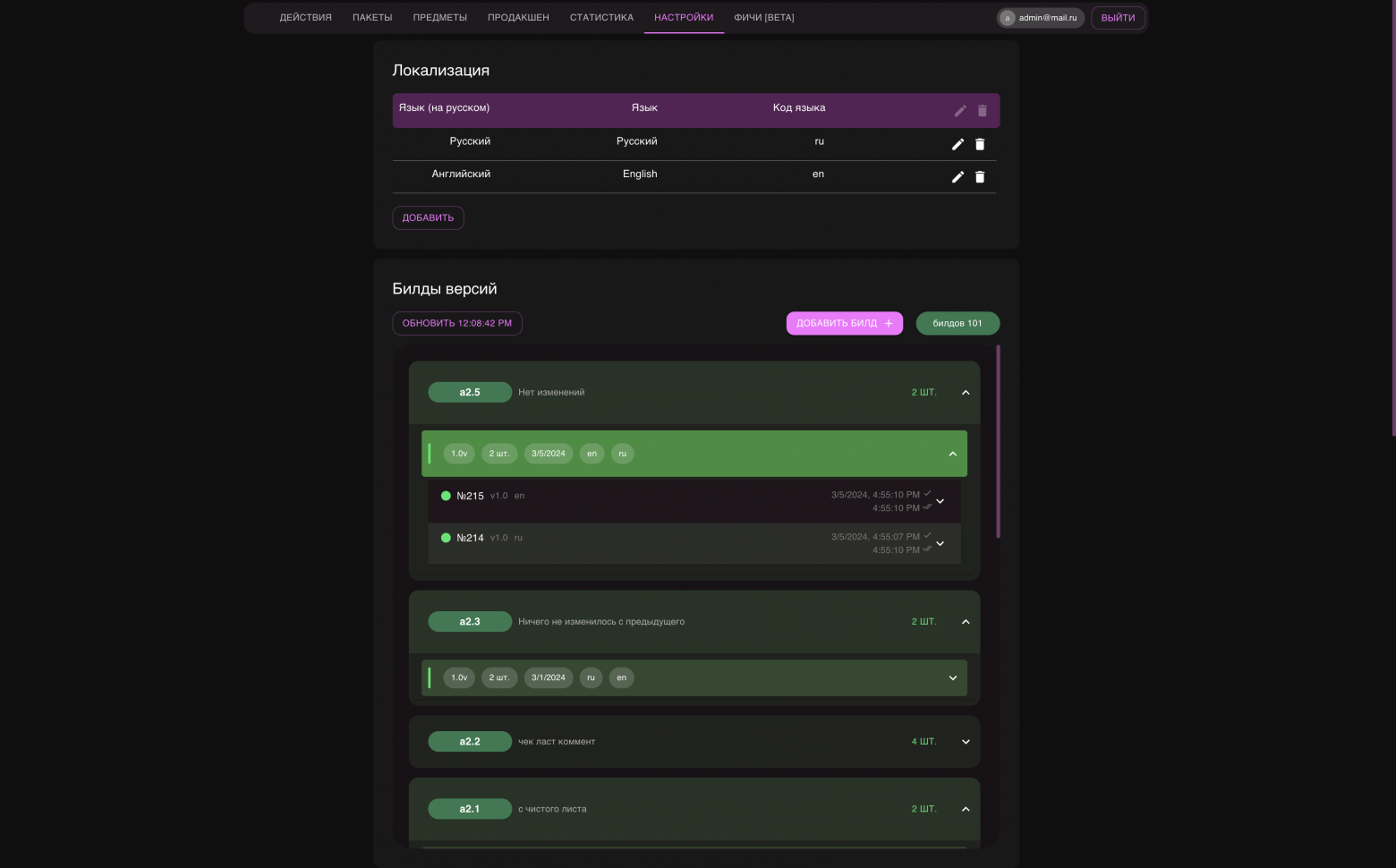Screen dimensions: 1396x868
Task: Click the en chip in the 3/1/2024 row
Action: pos(622,678)
